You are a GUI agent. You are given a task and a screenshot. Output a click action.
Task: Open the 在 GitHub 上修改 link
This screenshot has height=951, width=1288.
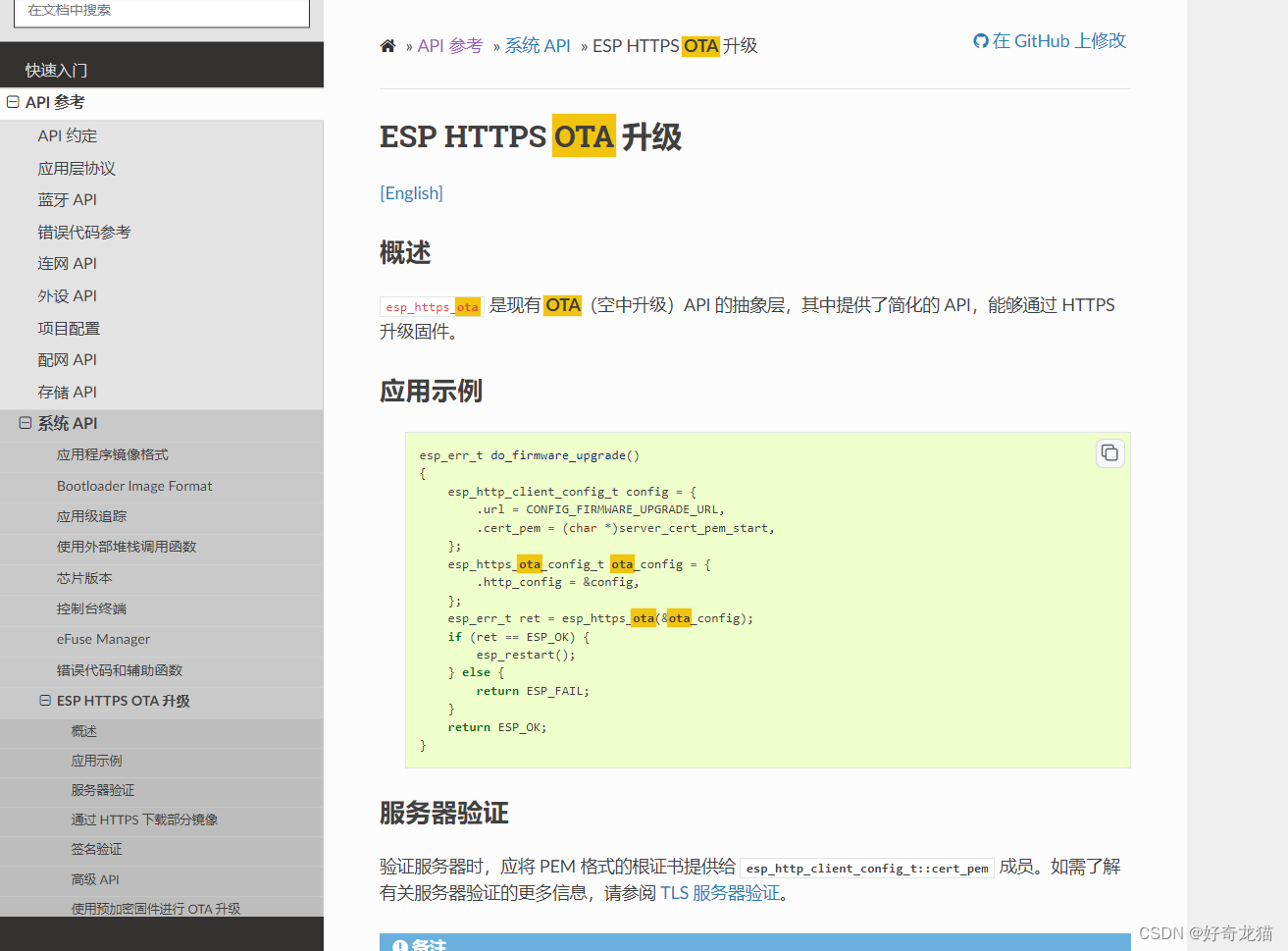[1050, 41]
